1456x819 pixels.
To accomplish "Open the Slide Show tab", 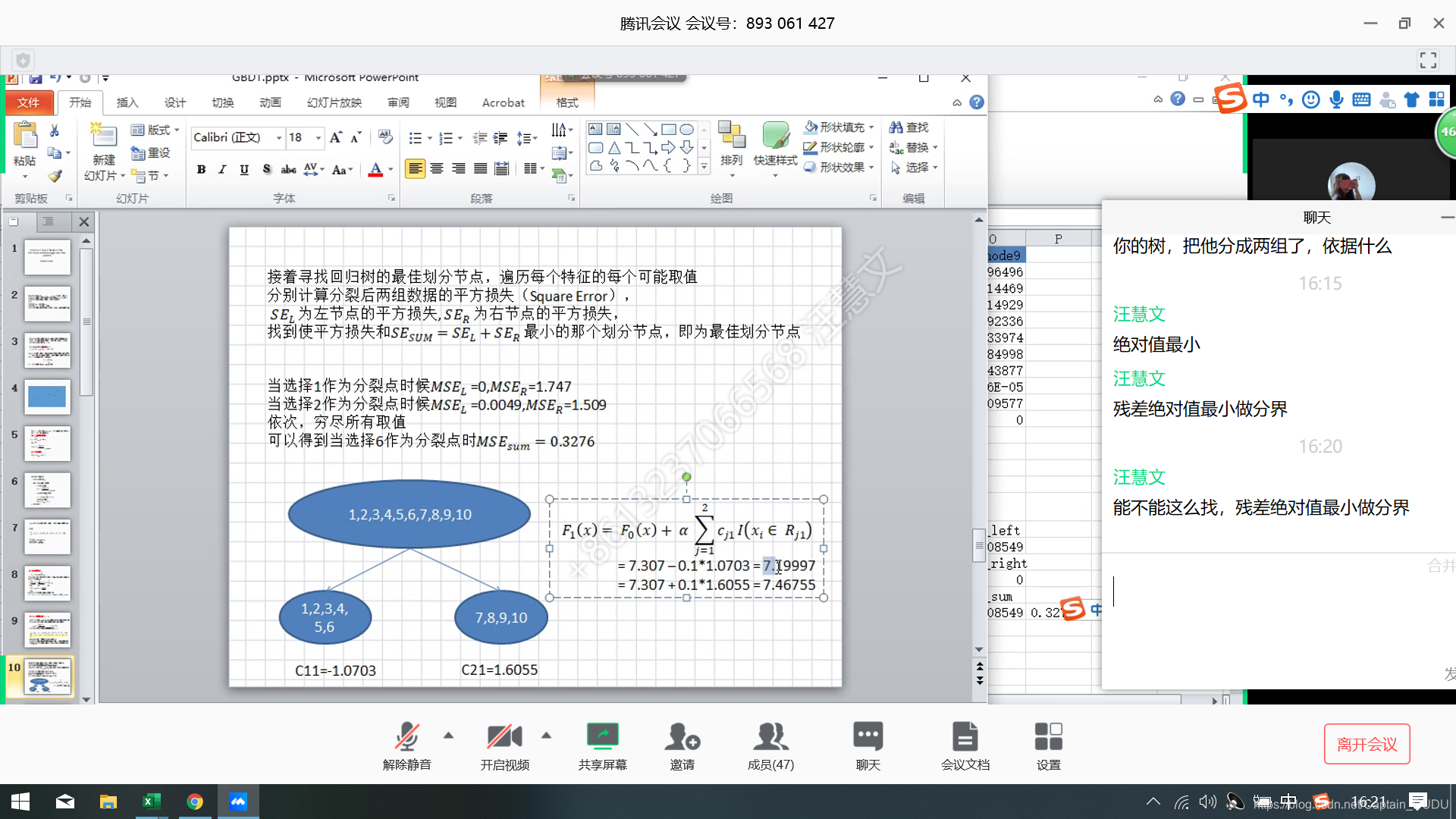I will 334,102.
